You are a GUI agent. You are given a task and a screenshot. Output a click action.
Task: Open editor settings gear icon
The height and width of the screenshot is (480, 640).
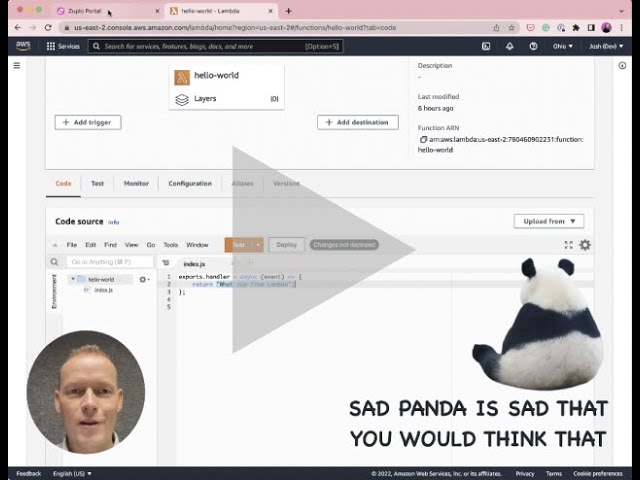tap(585, 245)
